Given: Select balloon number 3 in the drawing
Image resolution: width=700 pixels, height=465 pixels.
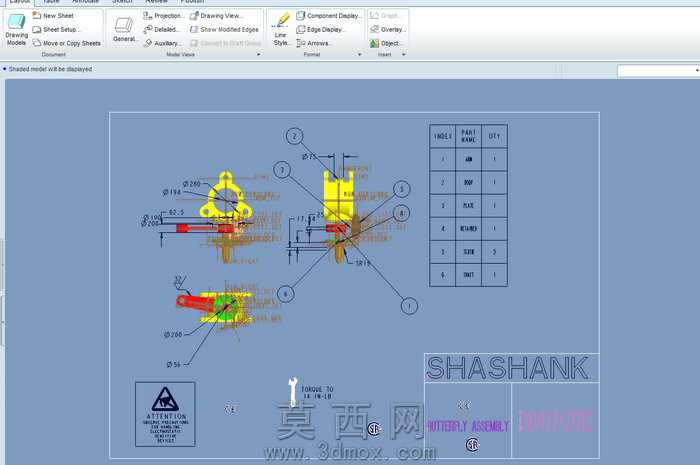Looking at the screenshot, I should point(282,170).
